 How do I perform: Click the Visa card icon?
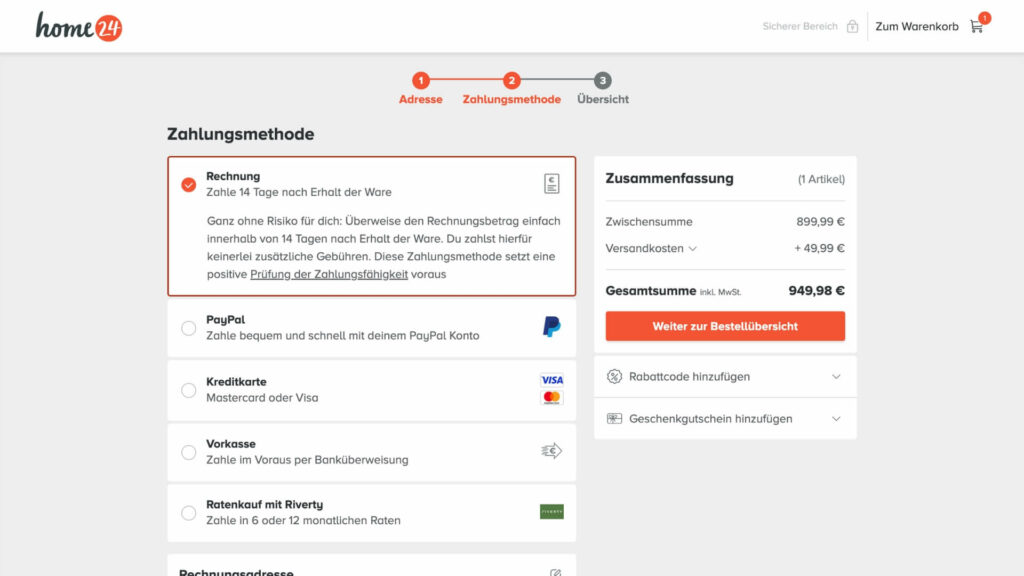click(x=551, y=380)
